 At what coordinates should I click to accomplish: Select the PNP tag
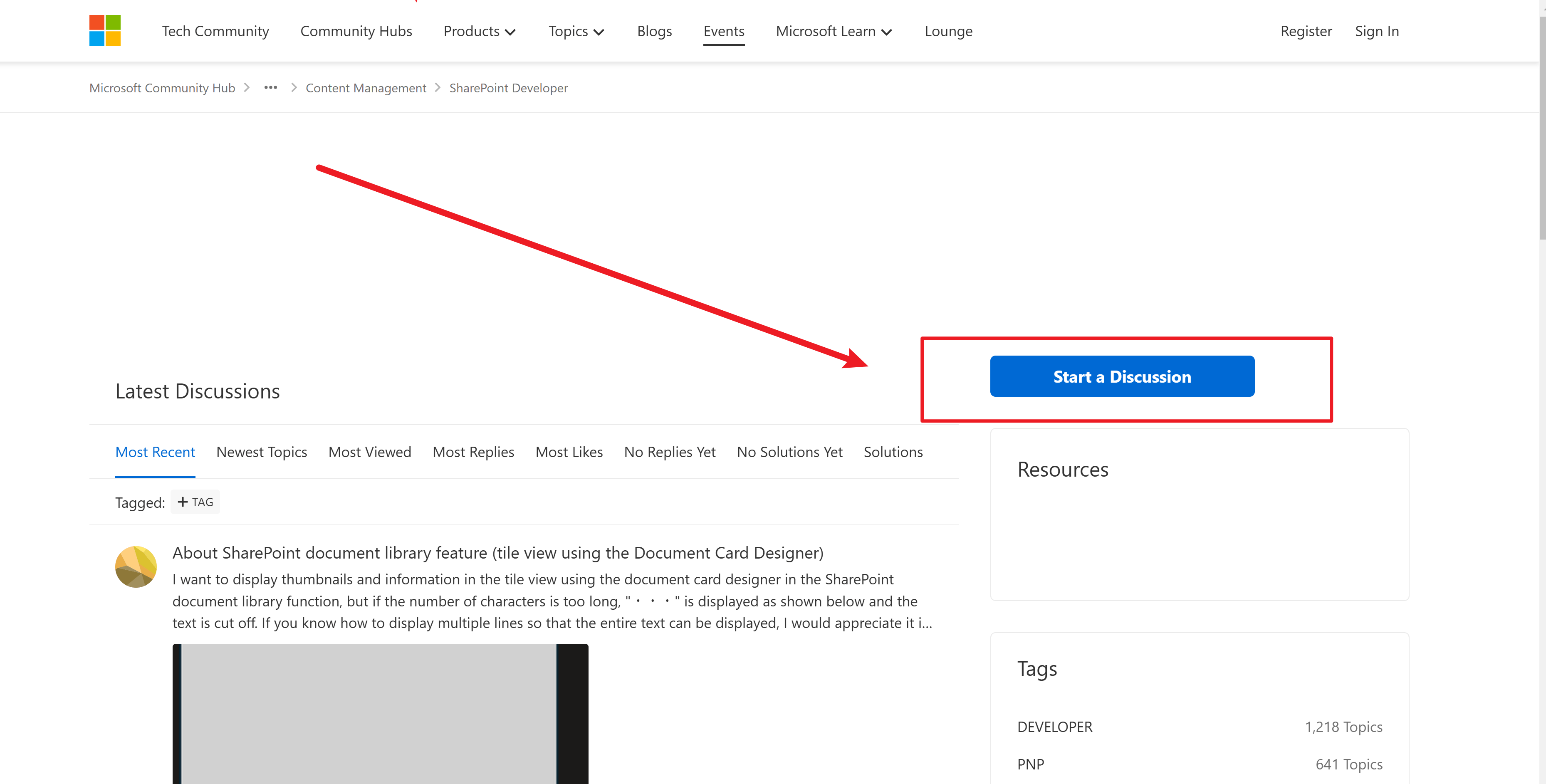(1031, 764)
